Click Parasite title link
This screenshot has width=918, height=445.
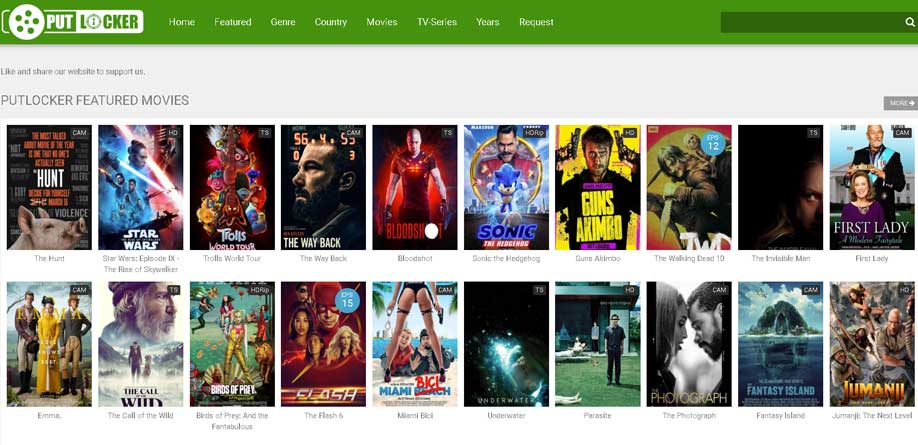(598, 415)
